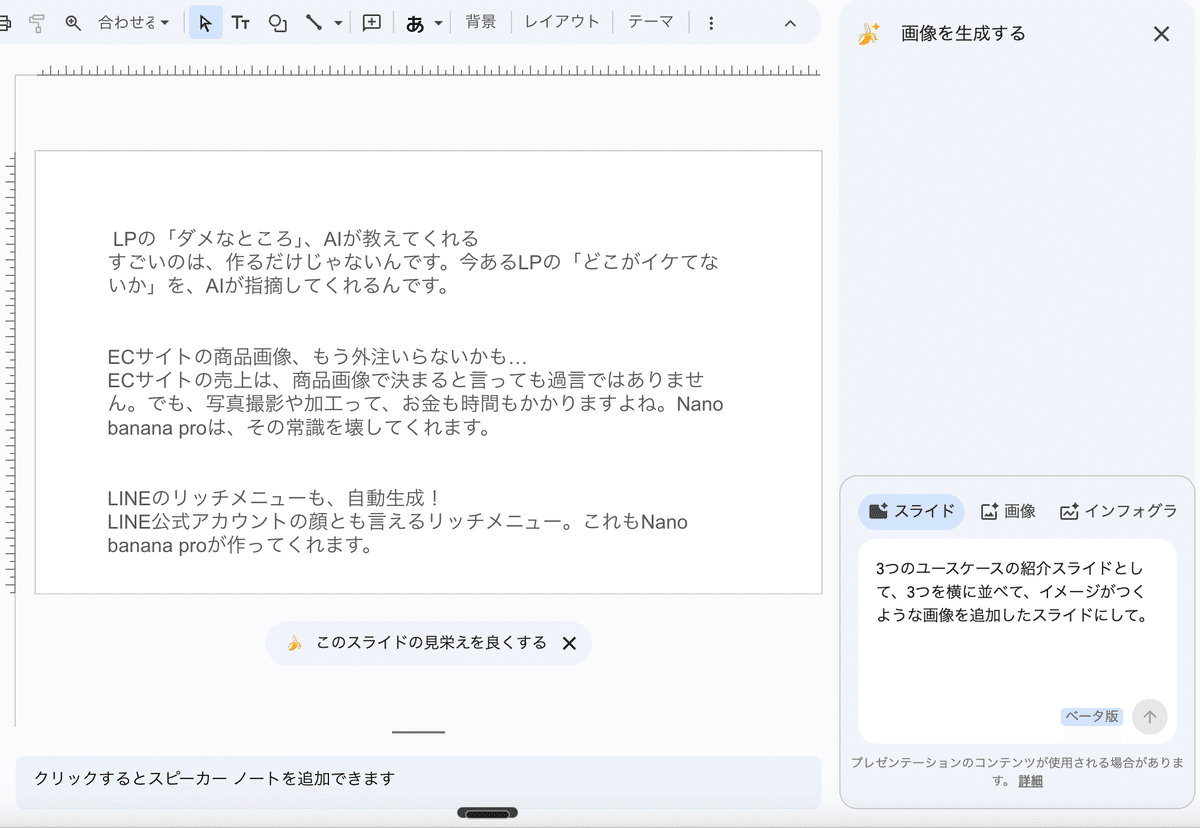Click the 背景 background button
This screenshot has width=1200, height=828.
481,22
